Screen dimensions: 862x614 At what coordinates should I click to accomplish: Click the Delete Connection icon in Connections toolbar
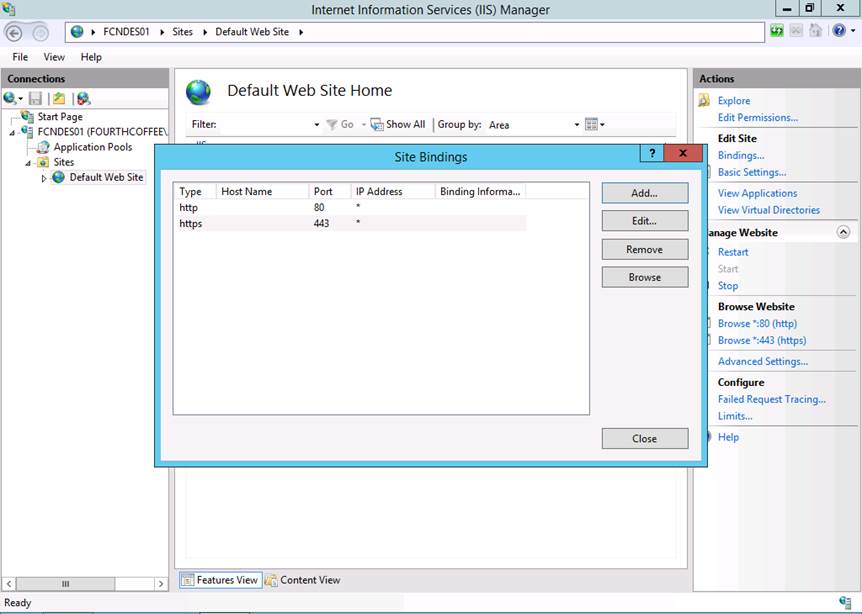point(83,98)
